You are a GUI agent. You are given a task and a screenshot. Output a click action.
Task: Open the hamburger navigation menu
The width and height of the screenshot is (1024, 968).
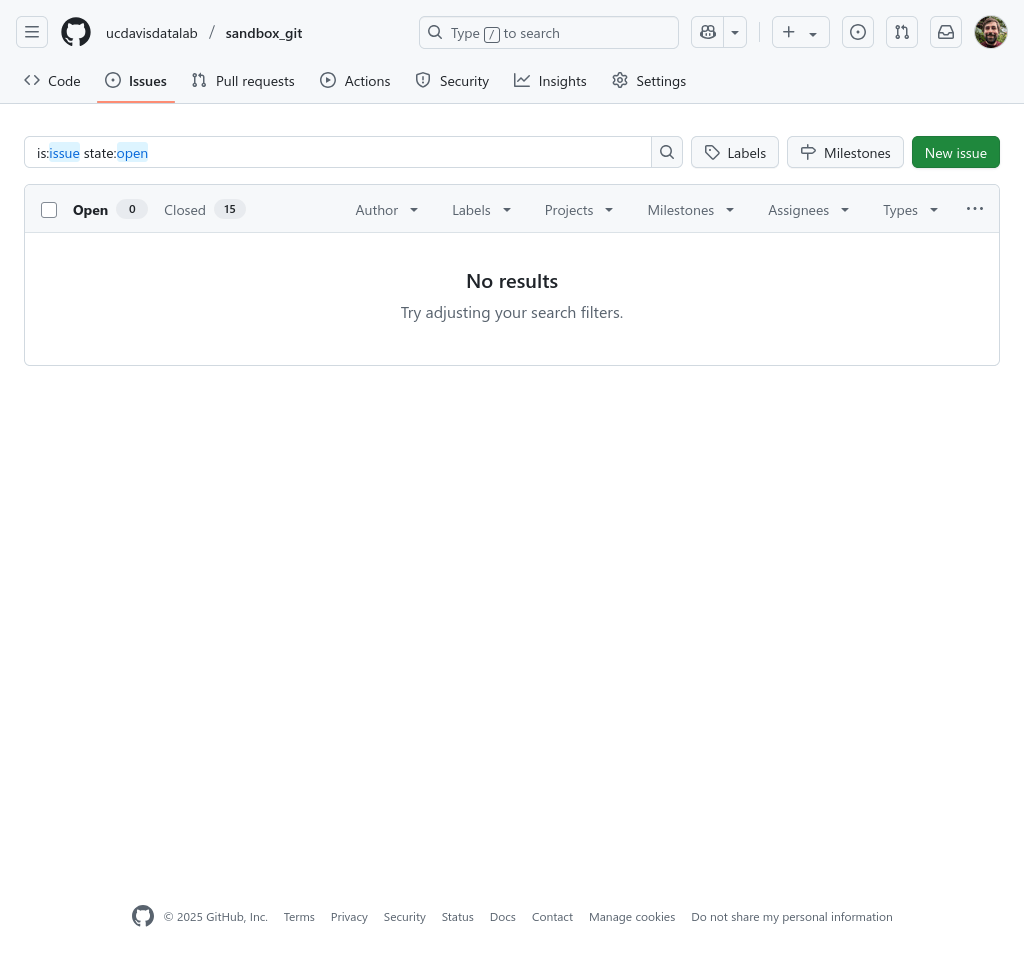[32, 33]
